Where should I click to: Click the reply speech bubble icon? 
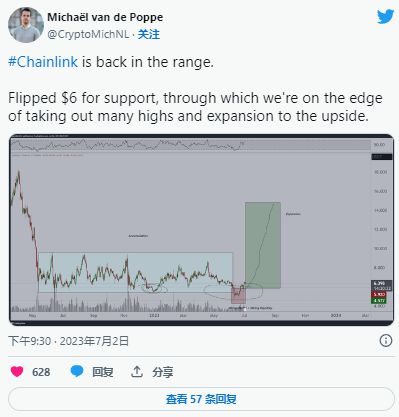click(77, 371)
